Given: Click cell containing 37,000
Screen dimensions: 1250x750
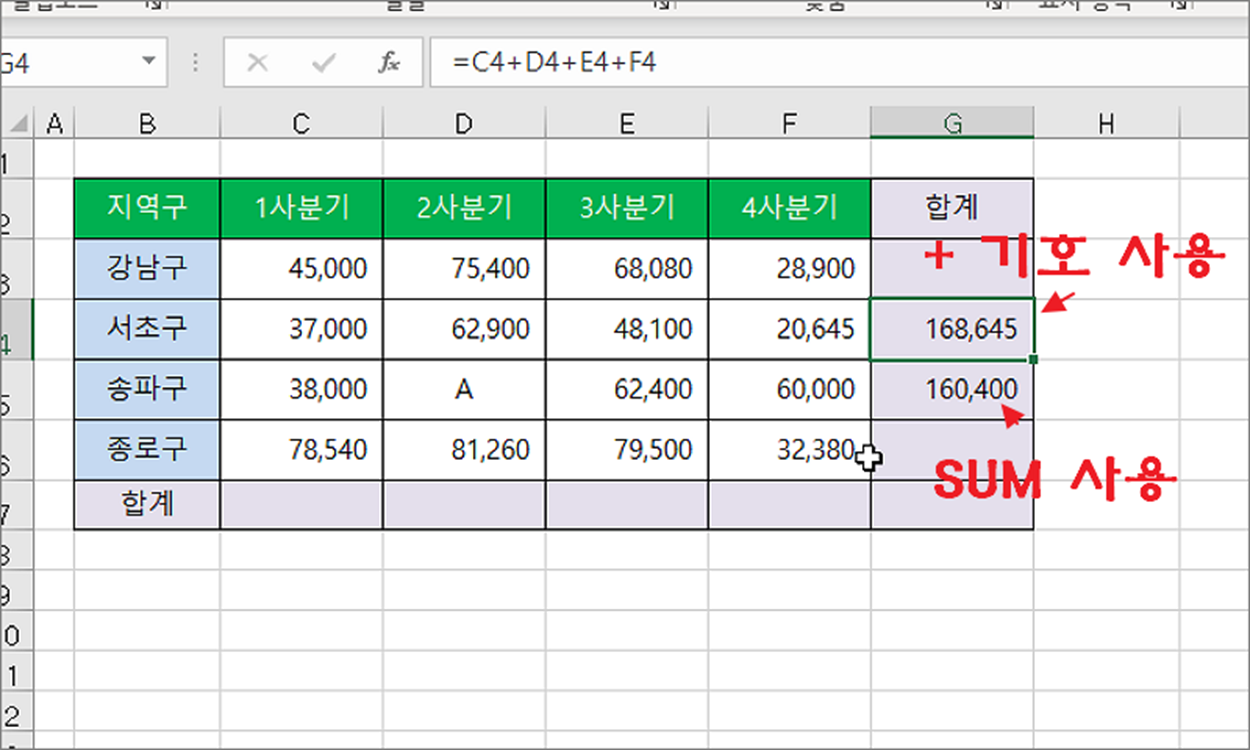Looking at the screenshot, I should 301,329.
